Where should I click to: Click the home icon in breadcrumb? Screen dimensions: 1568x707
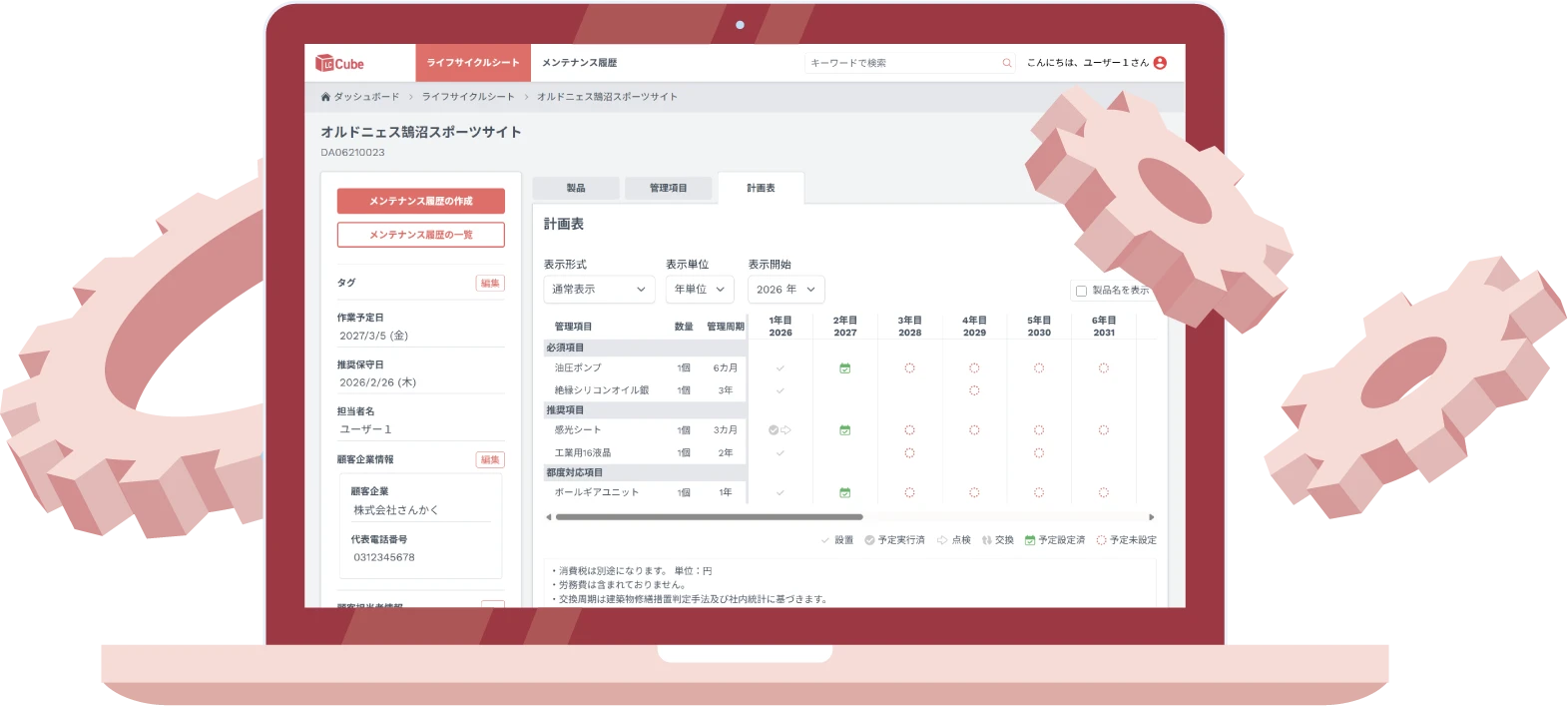coord(325,97)
